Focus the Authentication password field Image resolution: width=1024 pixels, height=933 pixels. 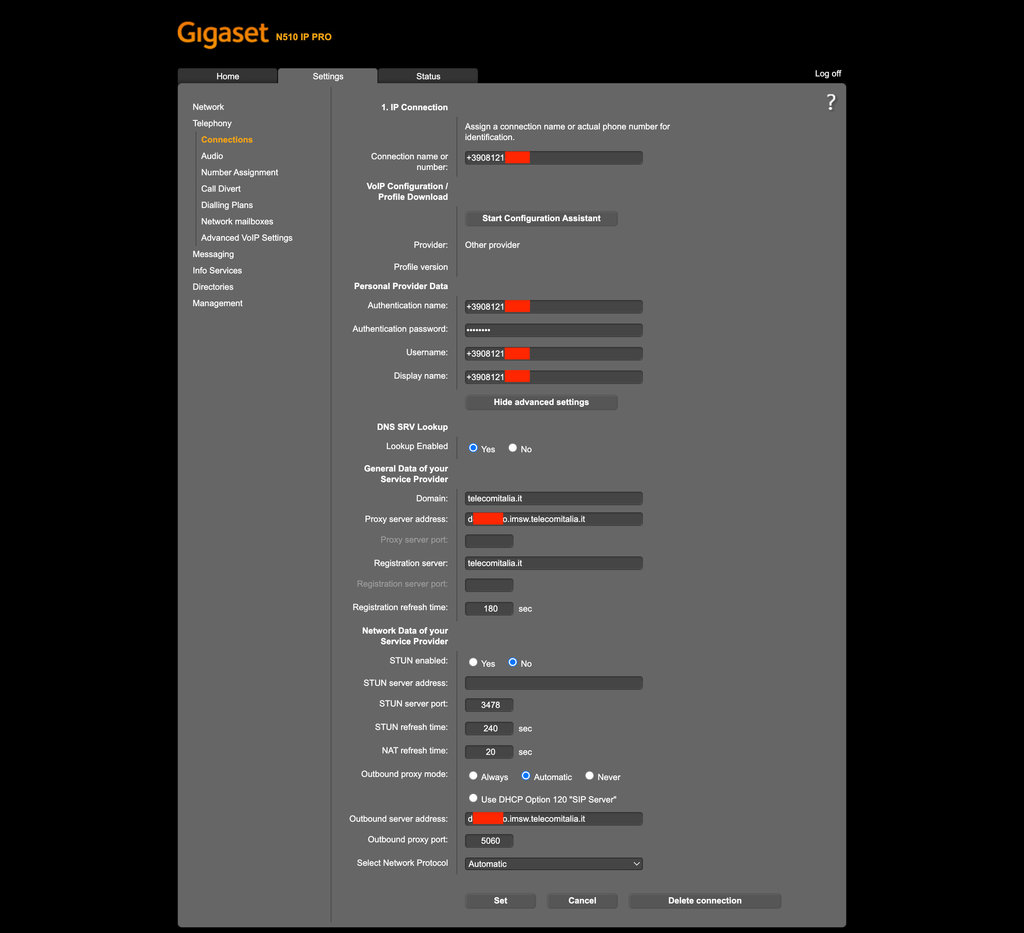click(x=554, y=330)
